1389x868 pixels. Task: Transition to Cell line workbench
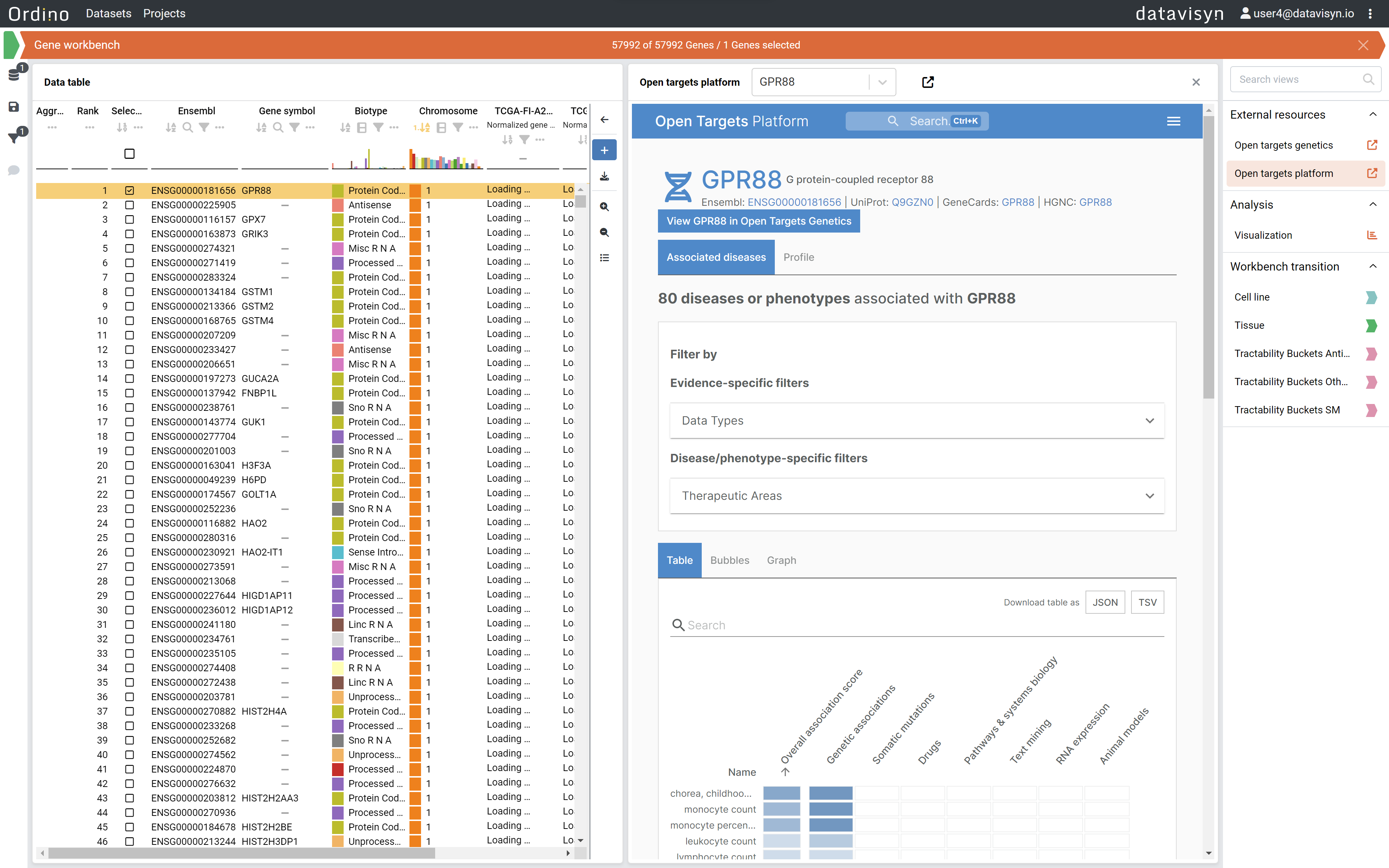[1305, 297]
